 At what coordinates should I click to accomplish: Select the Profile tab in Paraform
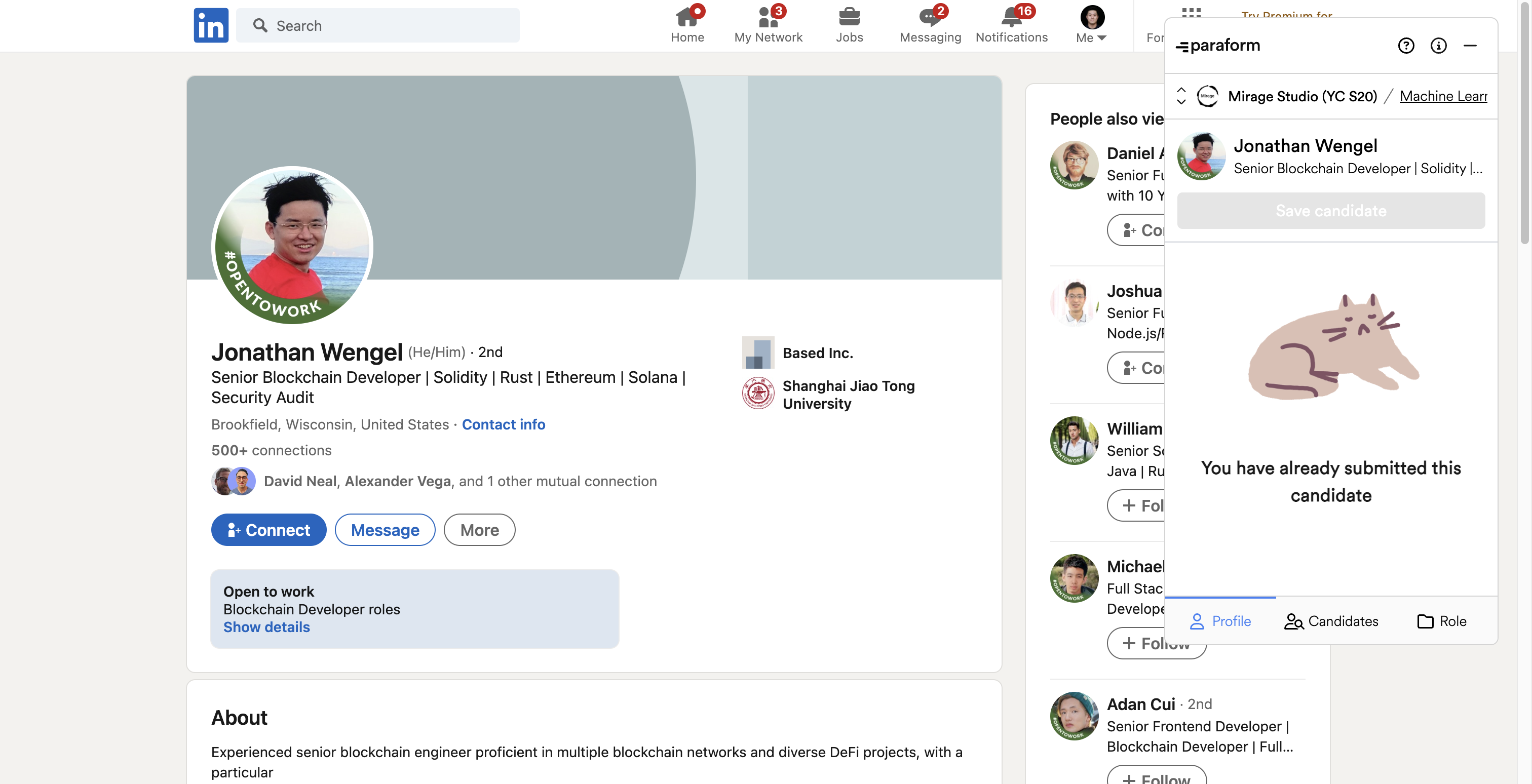coord(1221,621)
